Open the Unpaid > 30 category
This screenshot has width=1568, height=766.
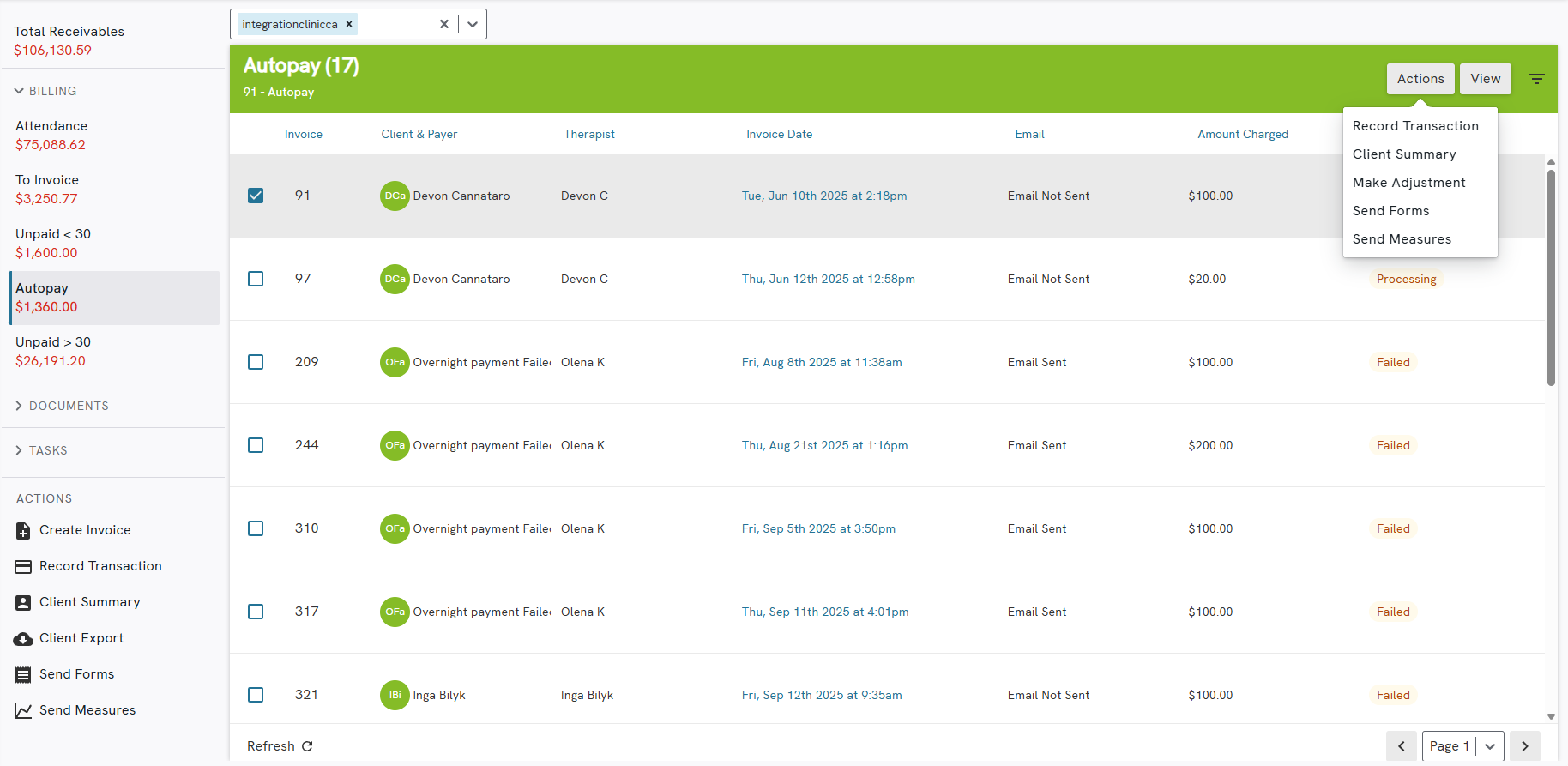pyautogui.click(x=114, y=352)
